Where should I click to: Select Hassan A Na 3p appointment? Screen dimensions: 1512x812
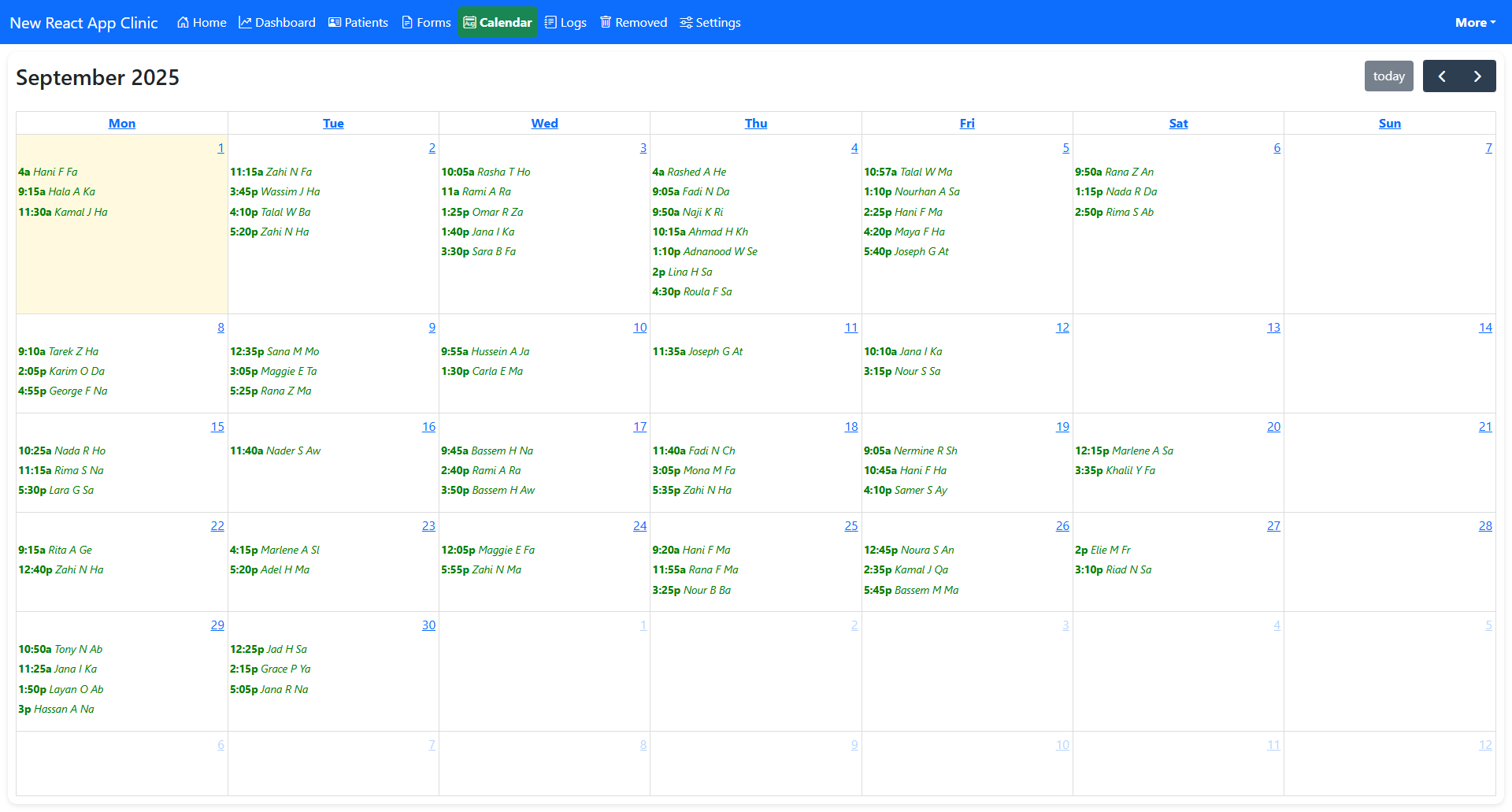[x=56, y=710]
